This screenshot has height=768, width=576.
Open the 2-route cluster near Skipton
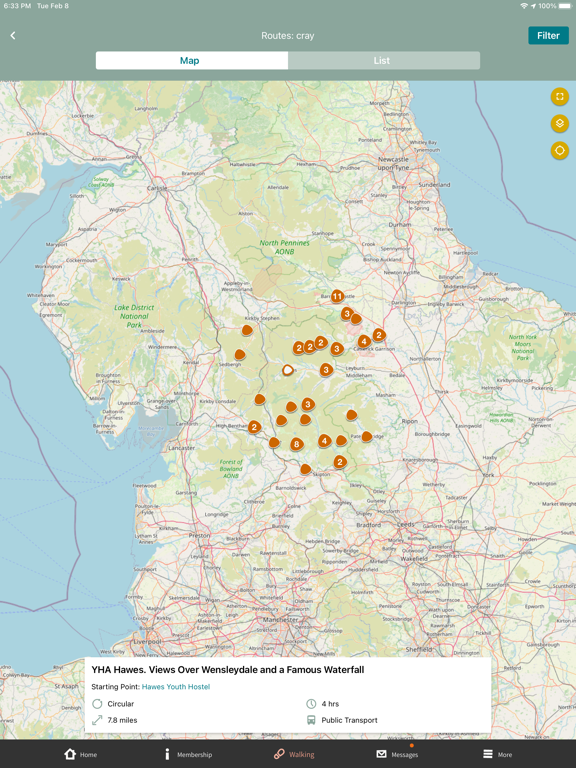[x=340, y=461]
